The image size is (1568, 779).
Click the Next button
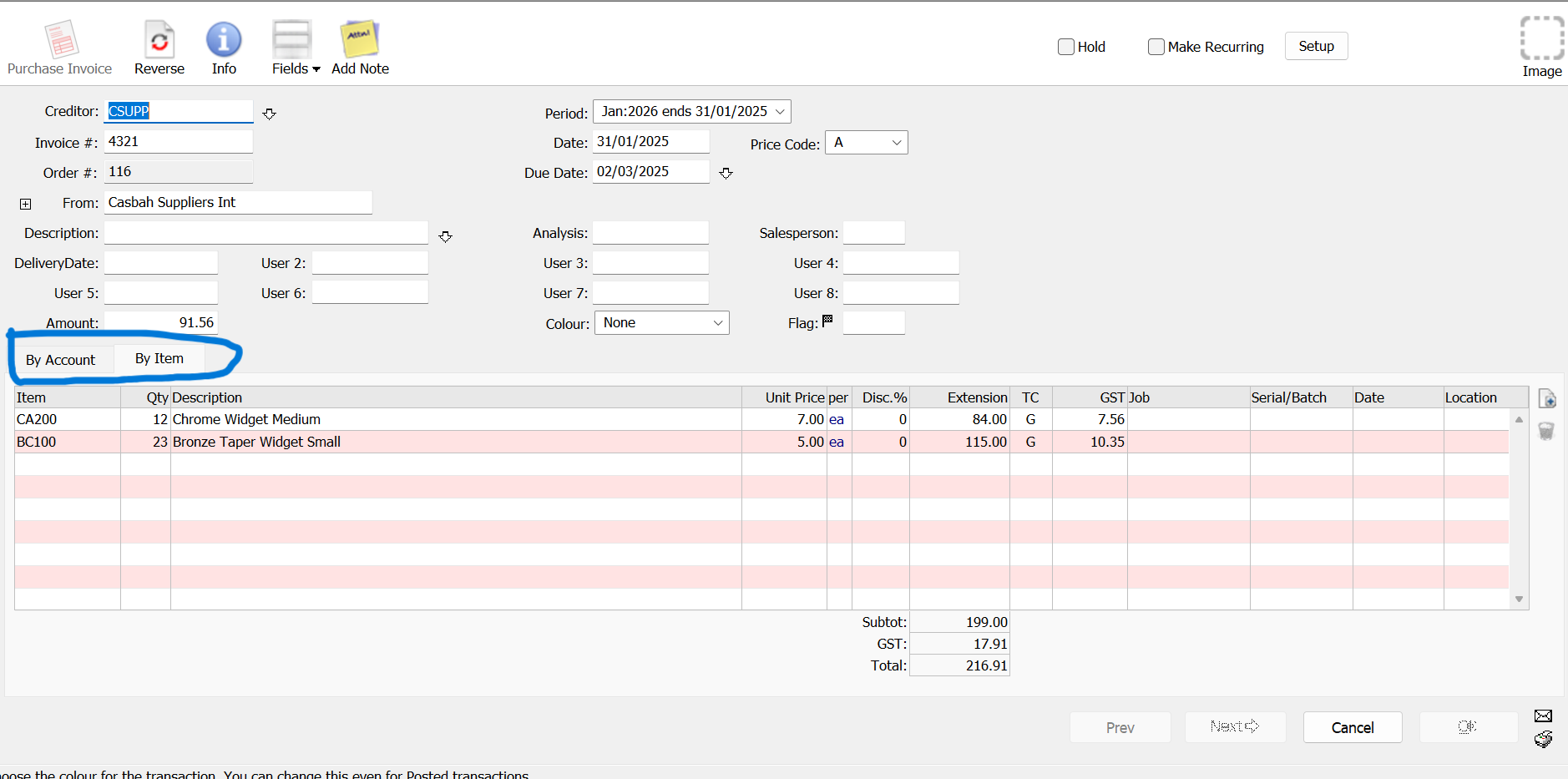click(x=1235, y=727)
